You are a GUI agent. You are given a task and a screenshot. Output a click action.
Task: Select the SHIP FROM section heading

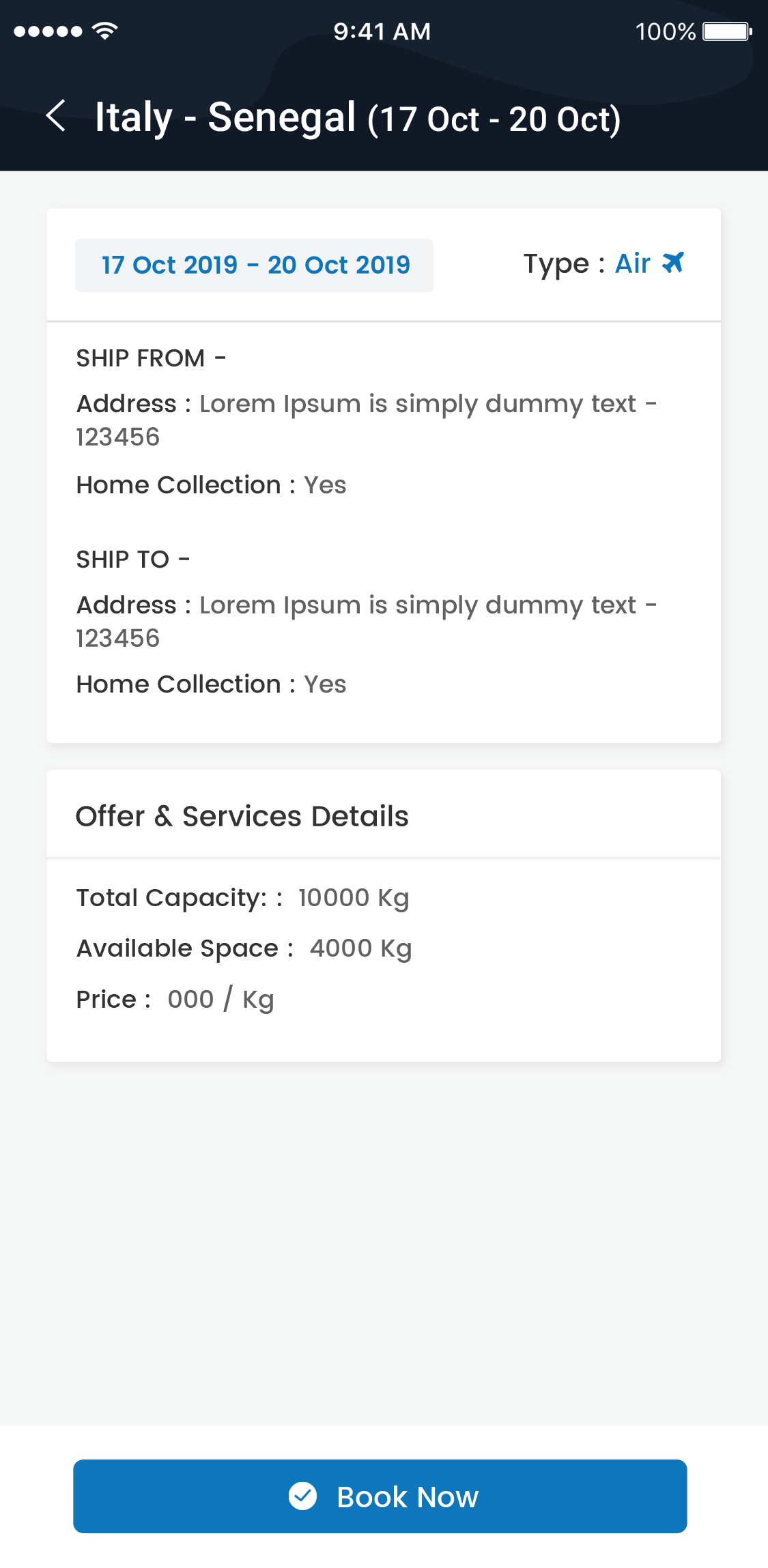[x=150, y=358]
